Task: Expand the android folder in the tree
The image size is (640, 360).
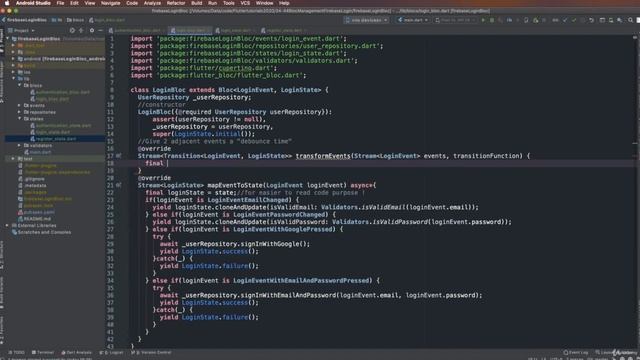Action: [x=13, y=59]
